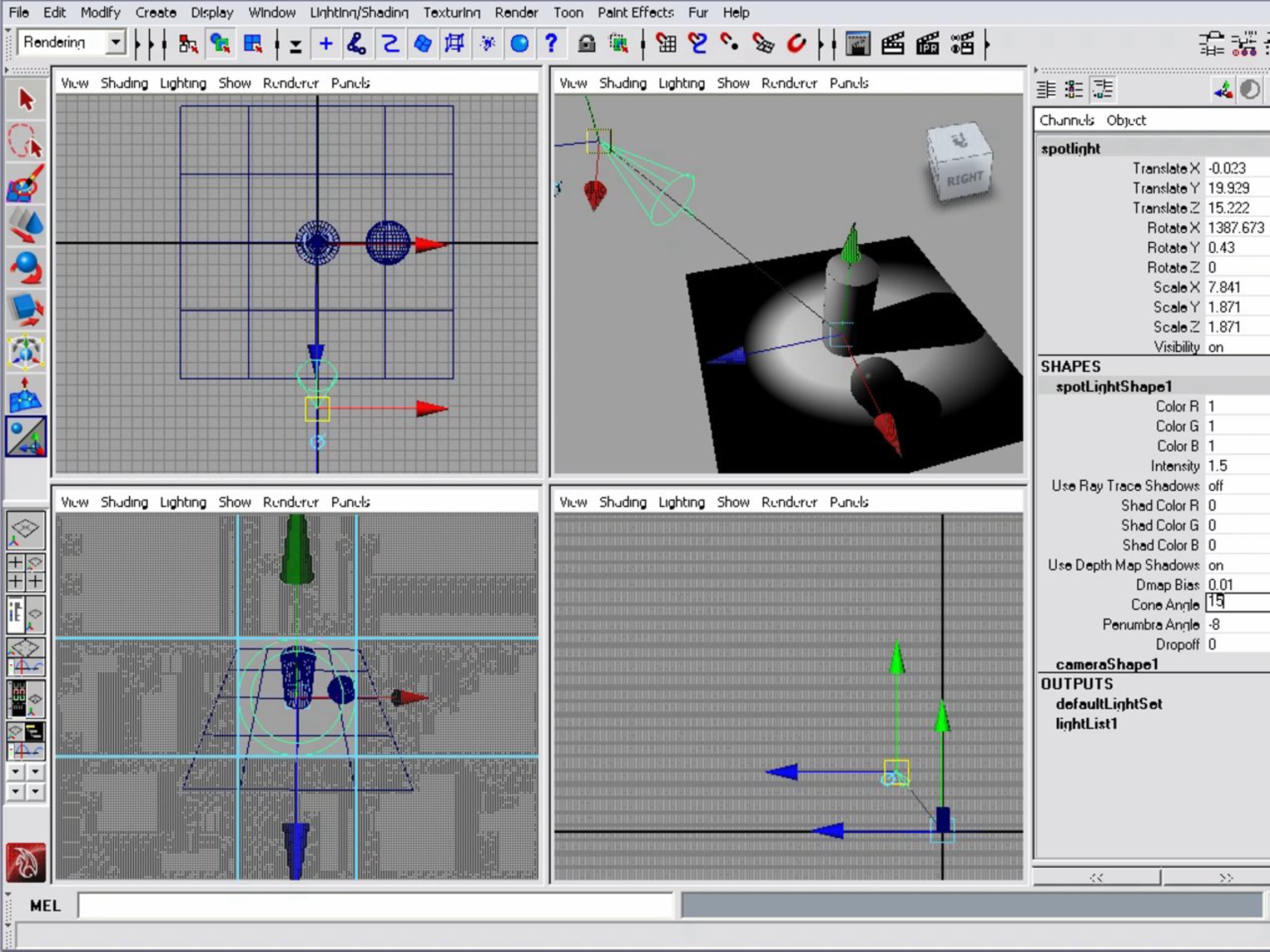Click the Channels menu in Channel Box

(x=1067, y=120)
